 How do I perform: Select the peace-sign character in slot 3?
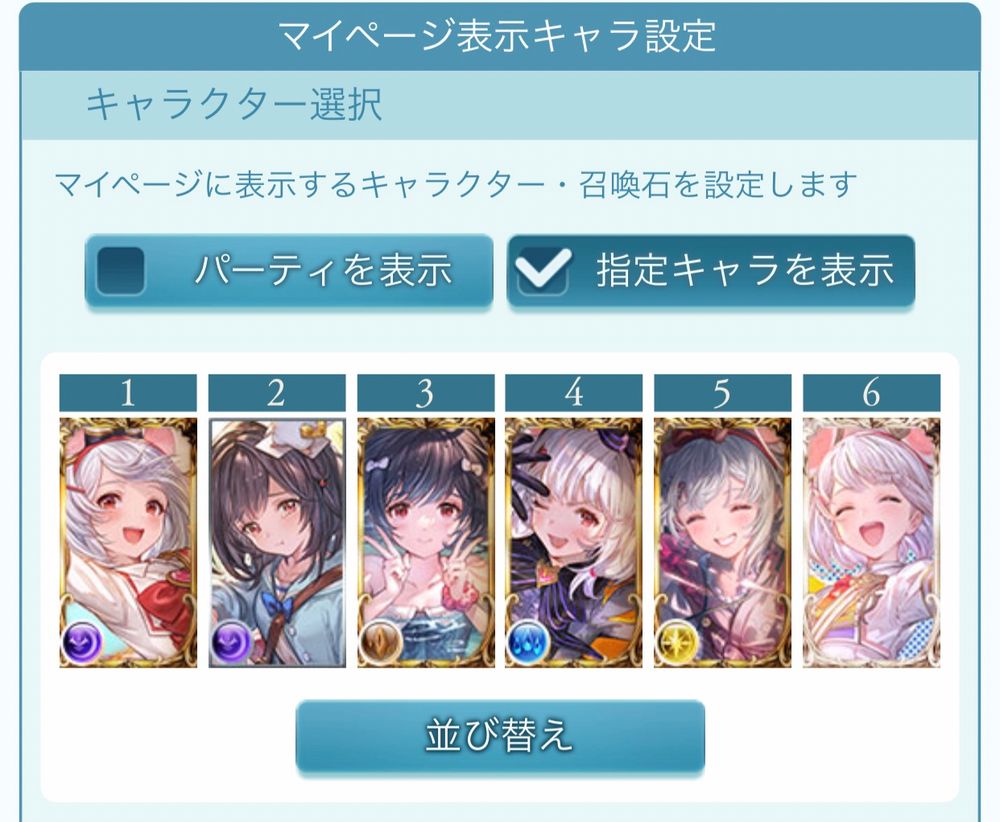pos(426,543)
